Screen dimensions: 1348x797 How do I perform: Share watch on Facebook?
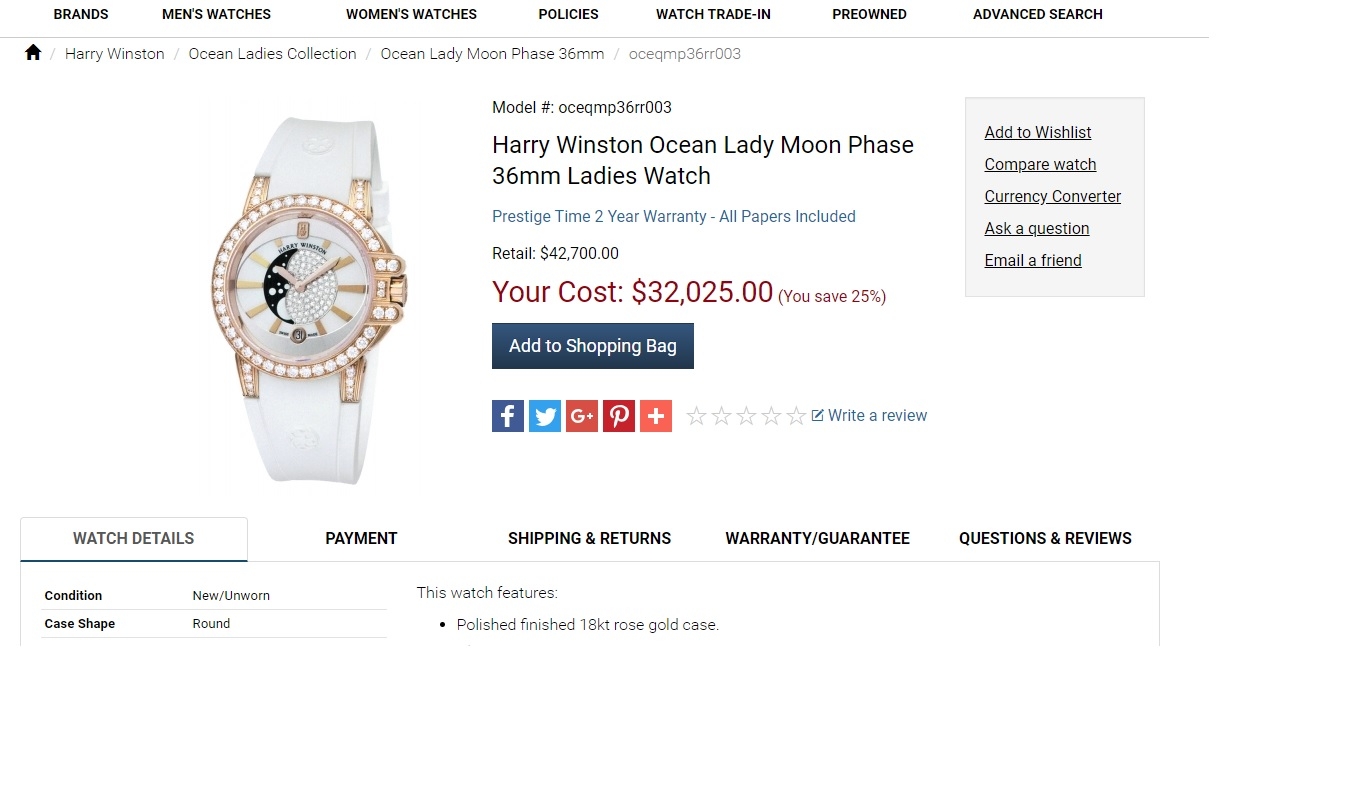pos(508,416)
